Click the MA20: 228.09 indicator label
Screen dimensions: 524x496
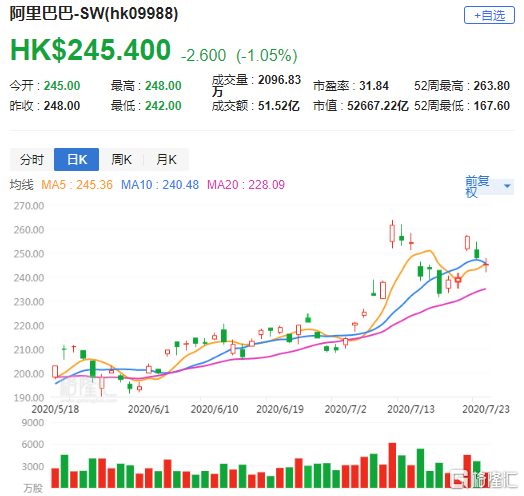[x=246, y=184]
